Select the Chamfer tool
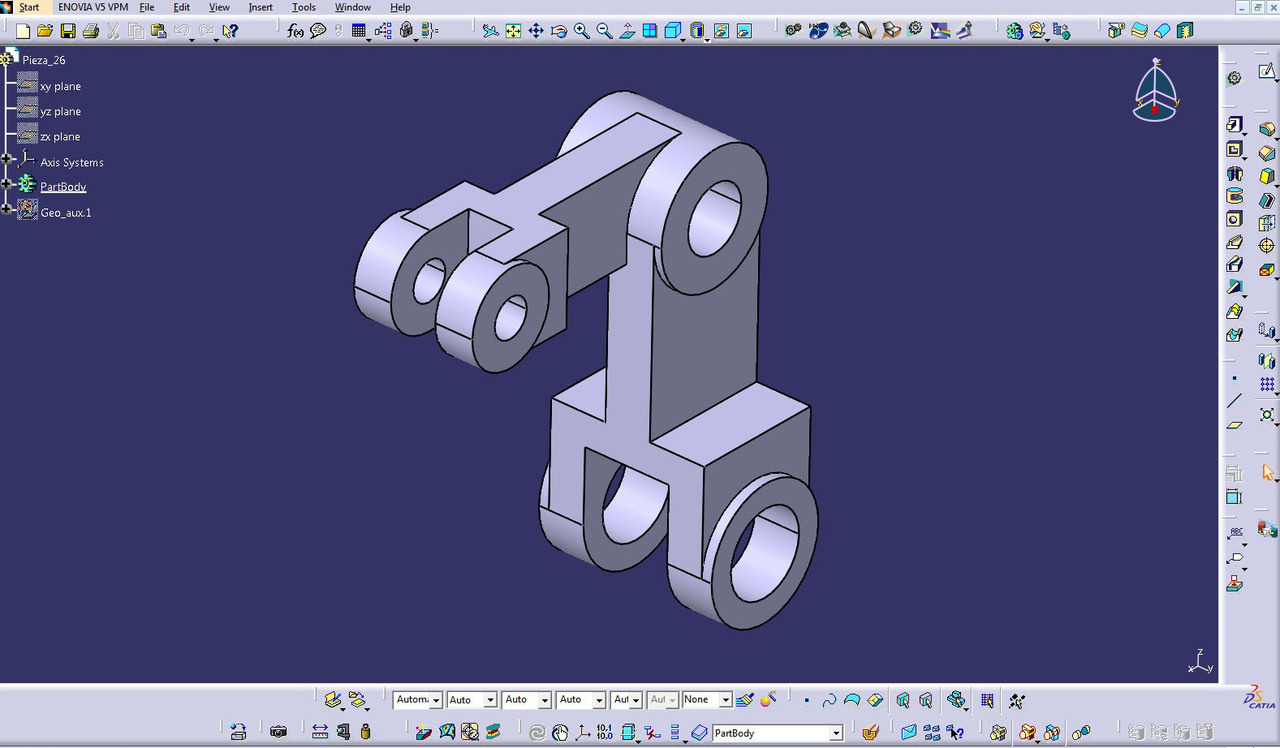Image resolution: width=1280 pixels, height=748 pixels. tap(1267, 153)
